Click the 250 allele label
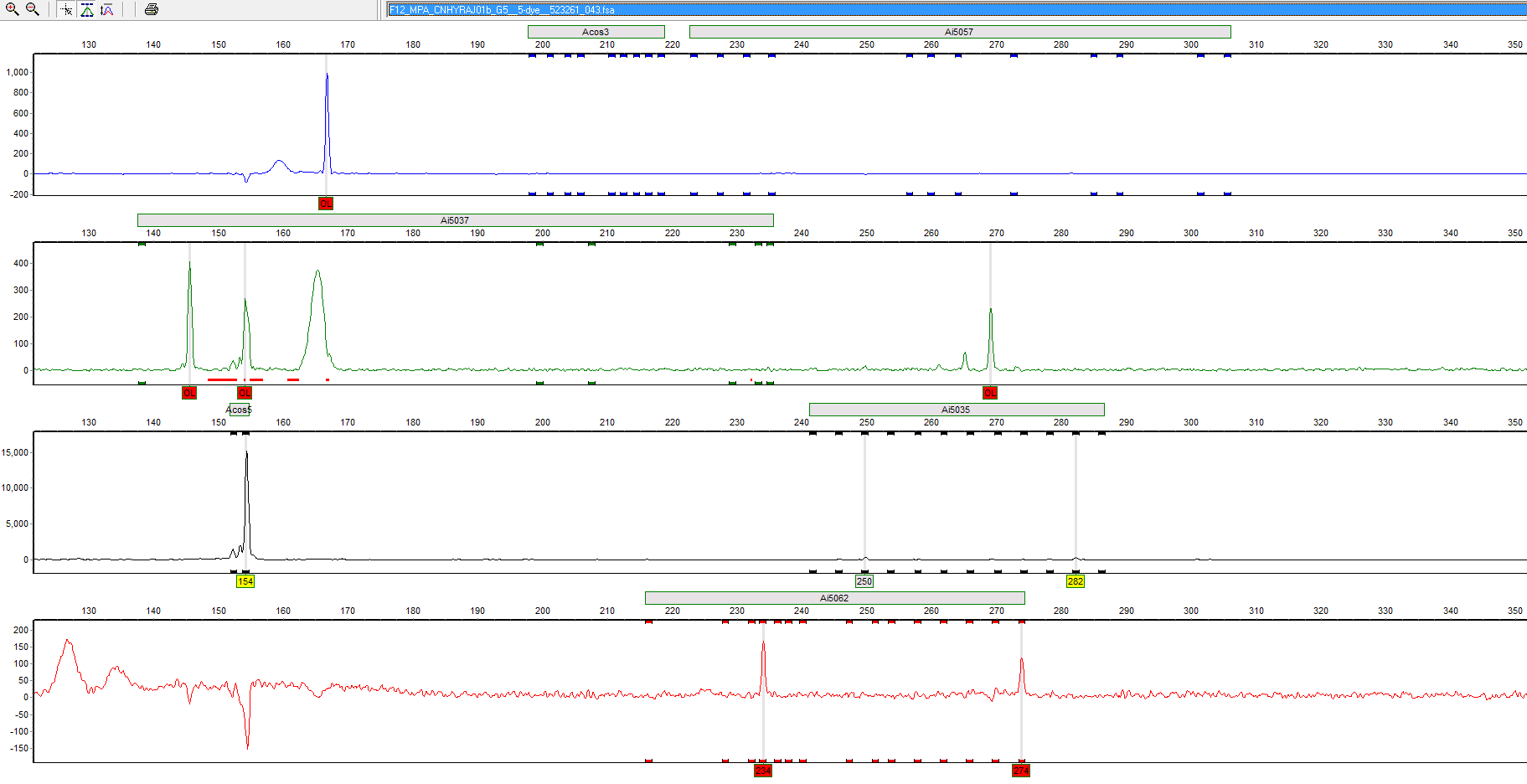The image size is (1527, 784). (864, 581)
